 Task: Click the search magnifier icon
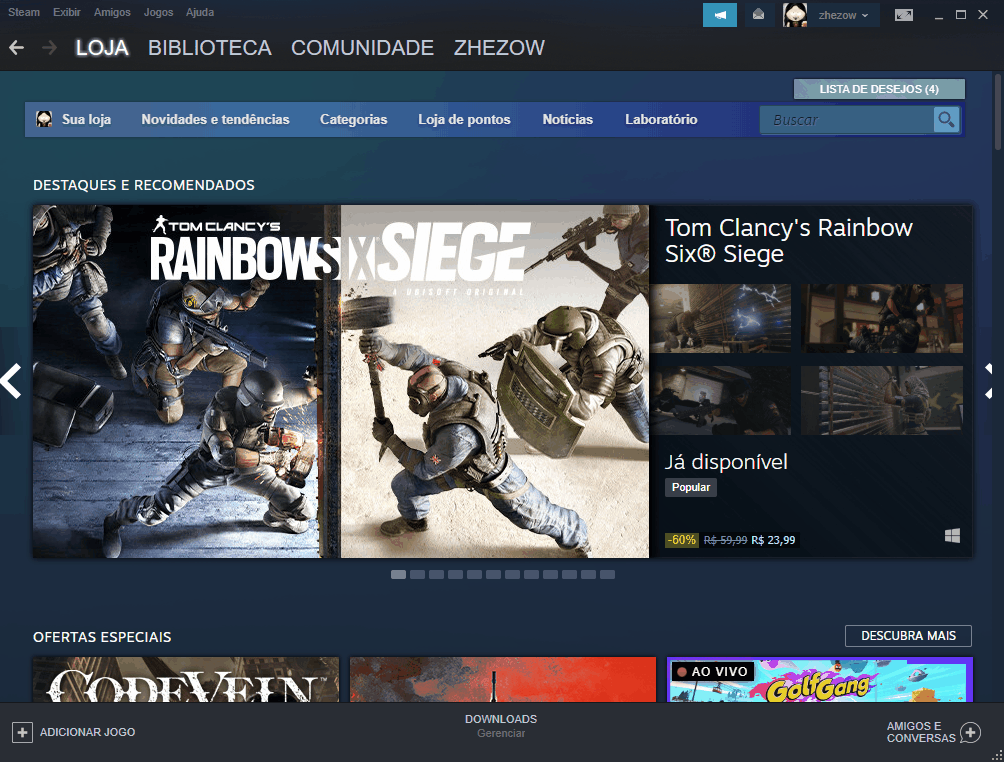point(946,120)
